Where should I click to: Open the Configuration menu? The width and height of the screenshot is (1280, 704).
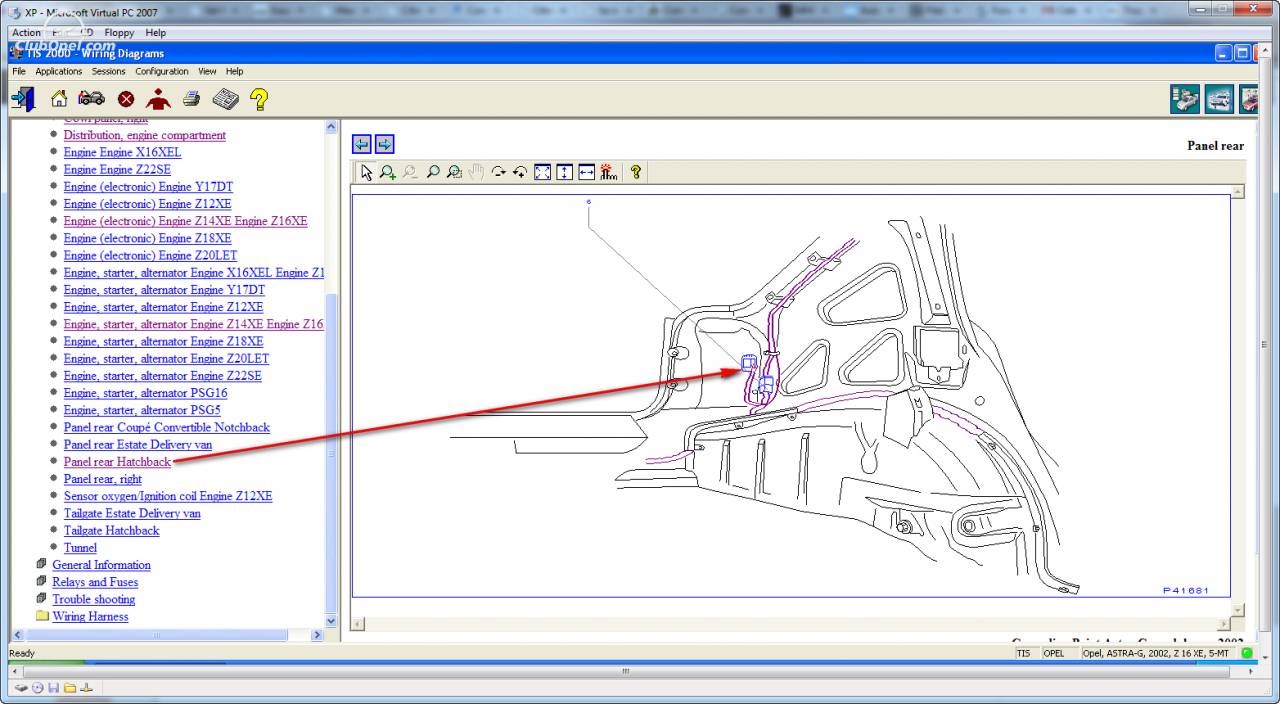point(162,71)
